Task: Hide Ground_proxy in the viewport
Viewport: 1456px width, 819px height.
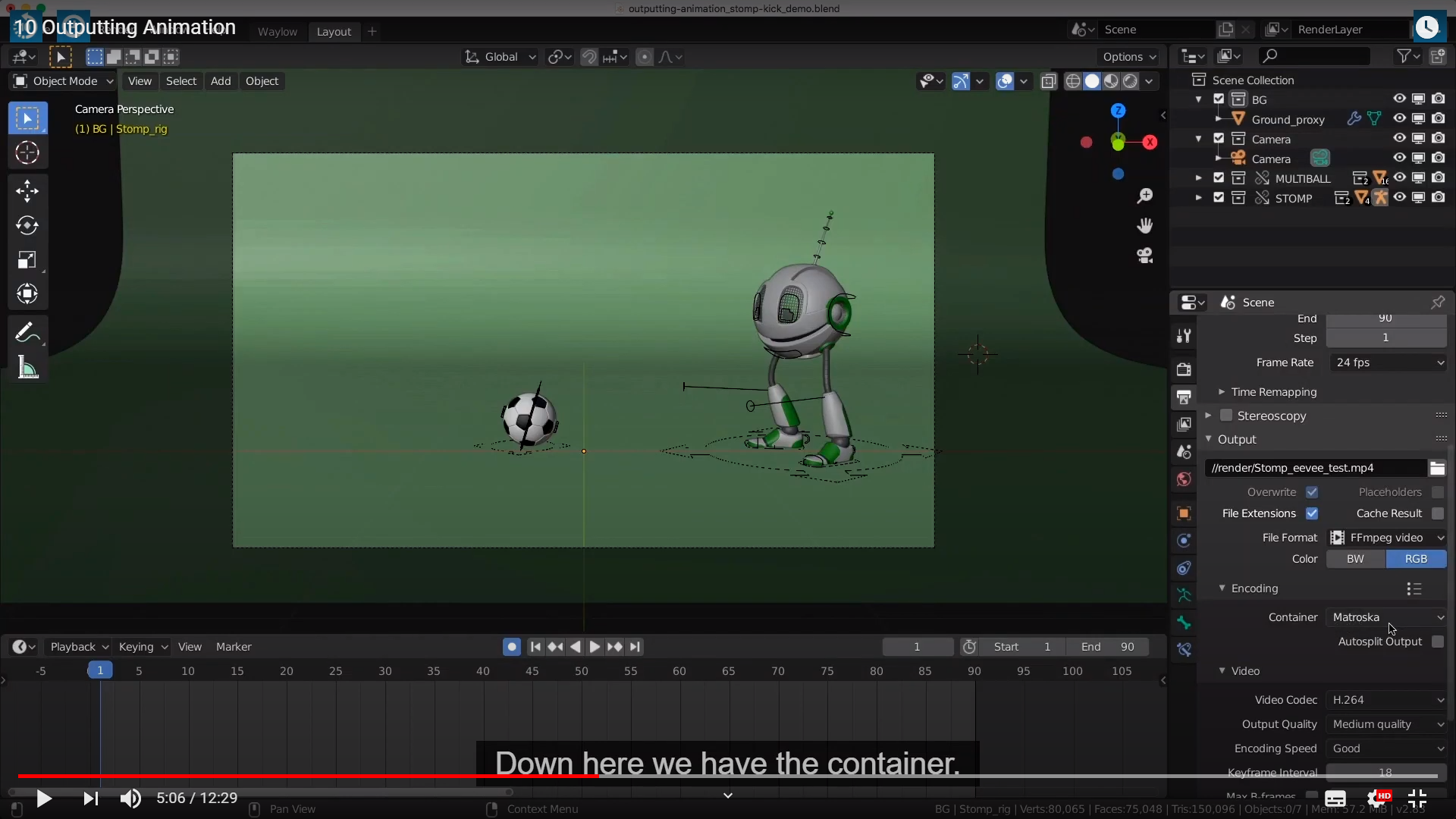Action: tap(1399, 119)
